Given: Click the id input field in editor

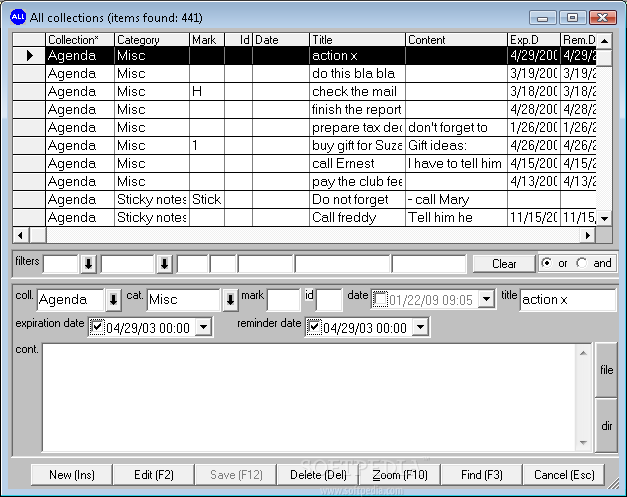Looking at the screenshot, I should coord(329,300).
